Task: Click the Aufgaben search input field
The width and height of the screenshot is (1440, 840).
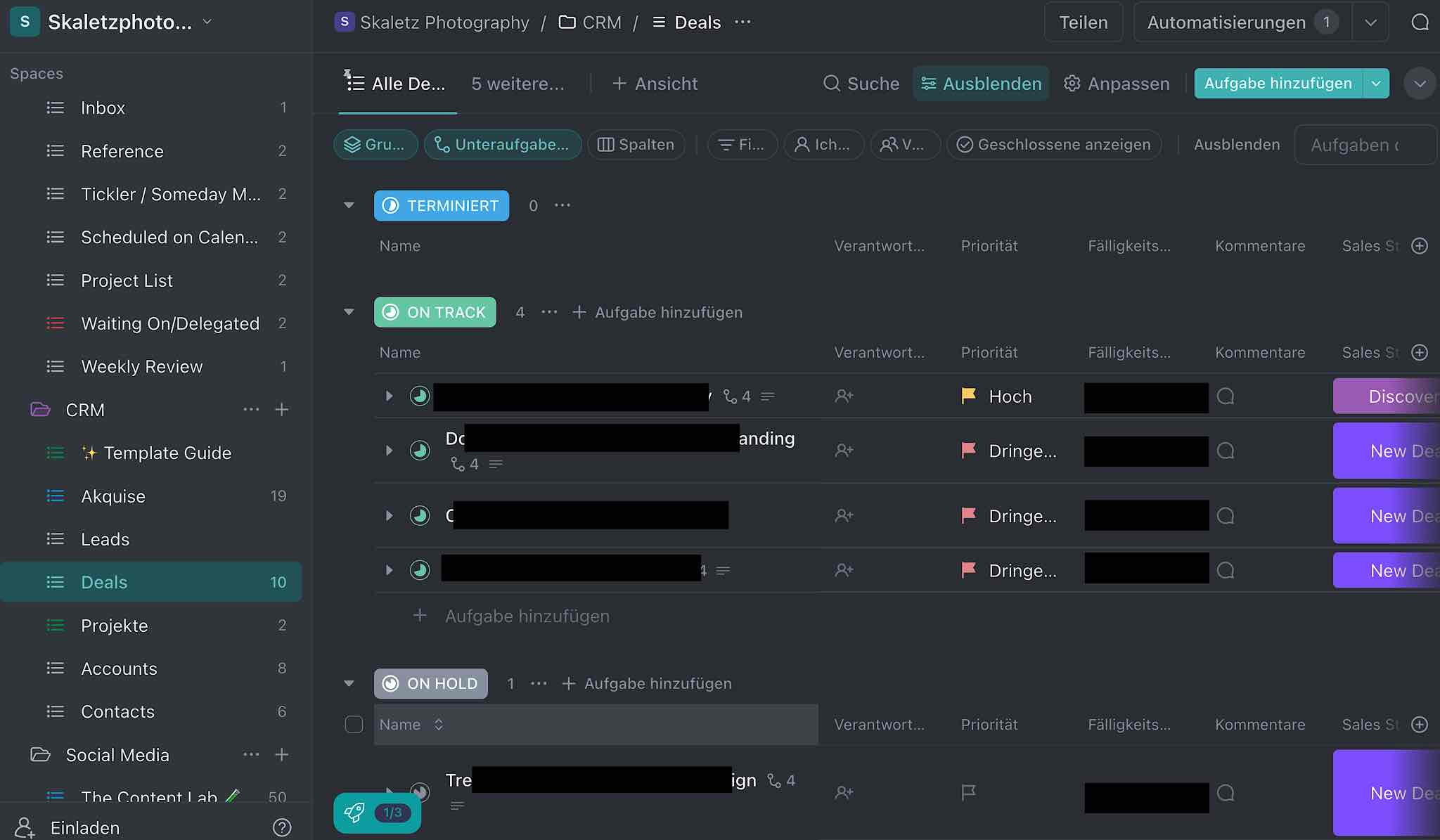Action: pyautogui.click(x=1364, y=145)
